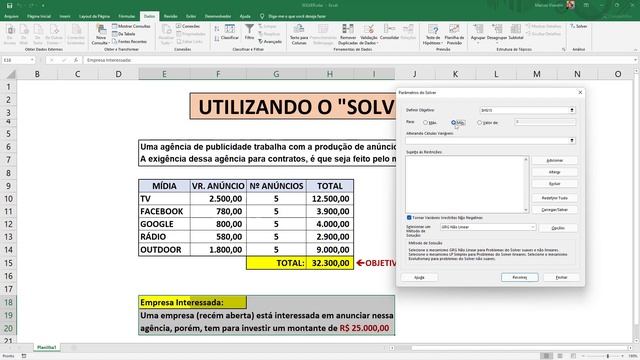
Task: Click the Save icon in the title bar
Action: pos(9,5)
